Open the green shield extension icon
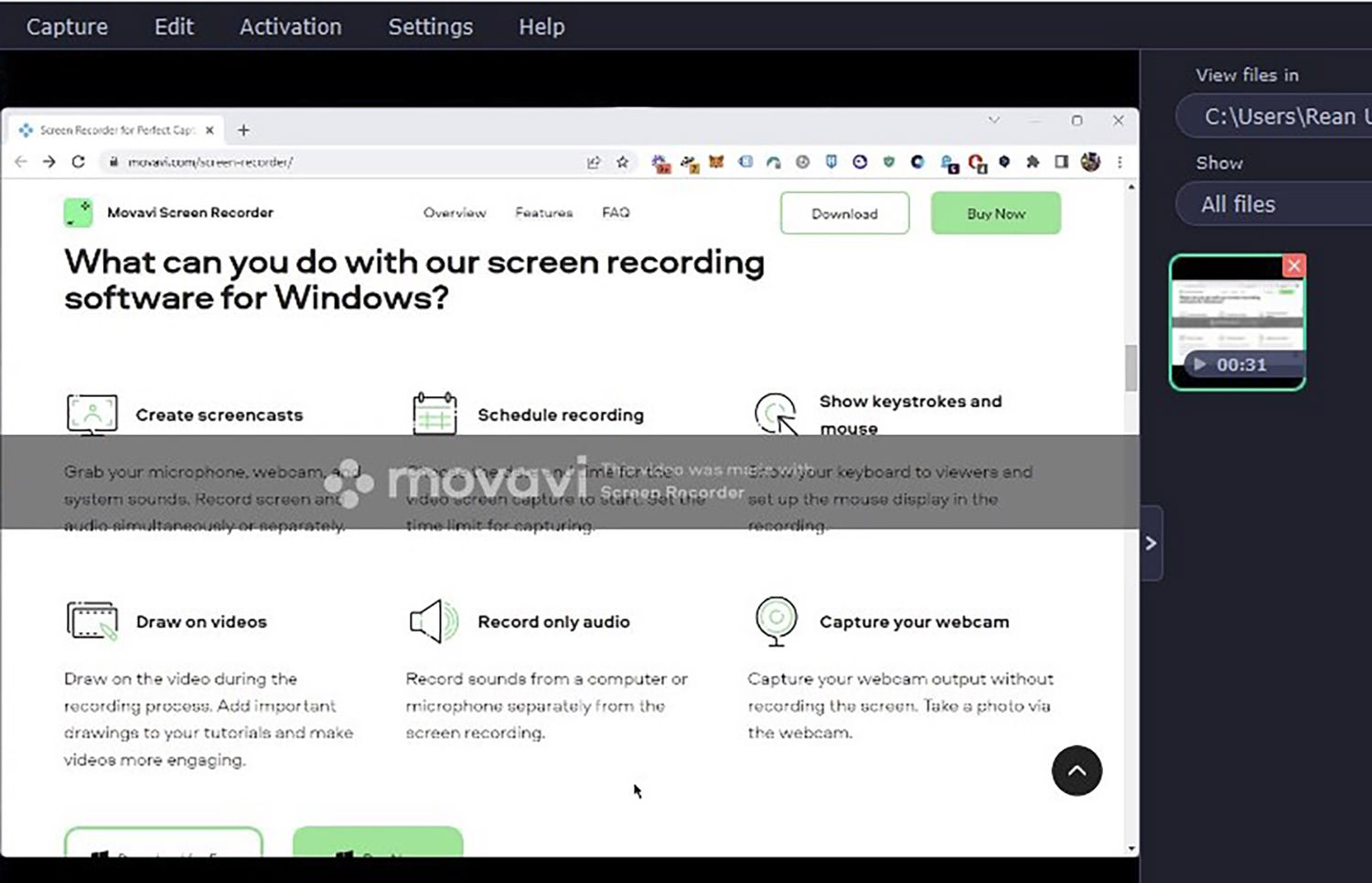Viewport: 1372px width, 883px height. click(889, 162)
